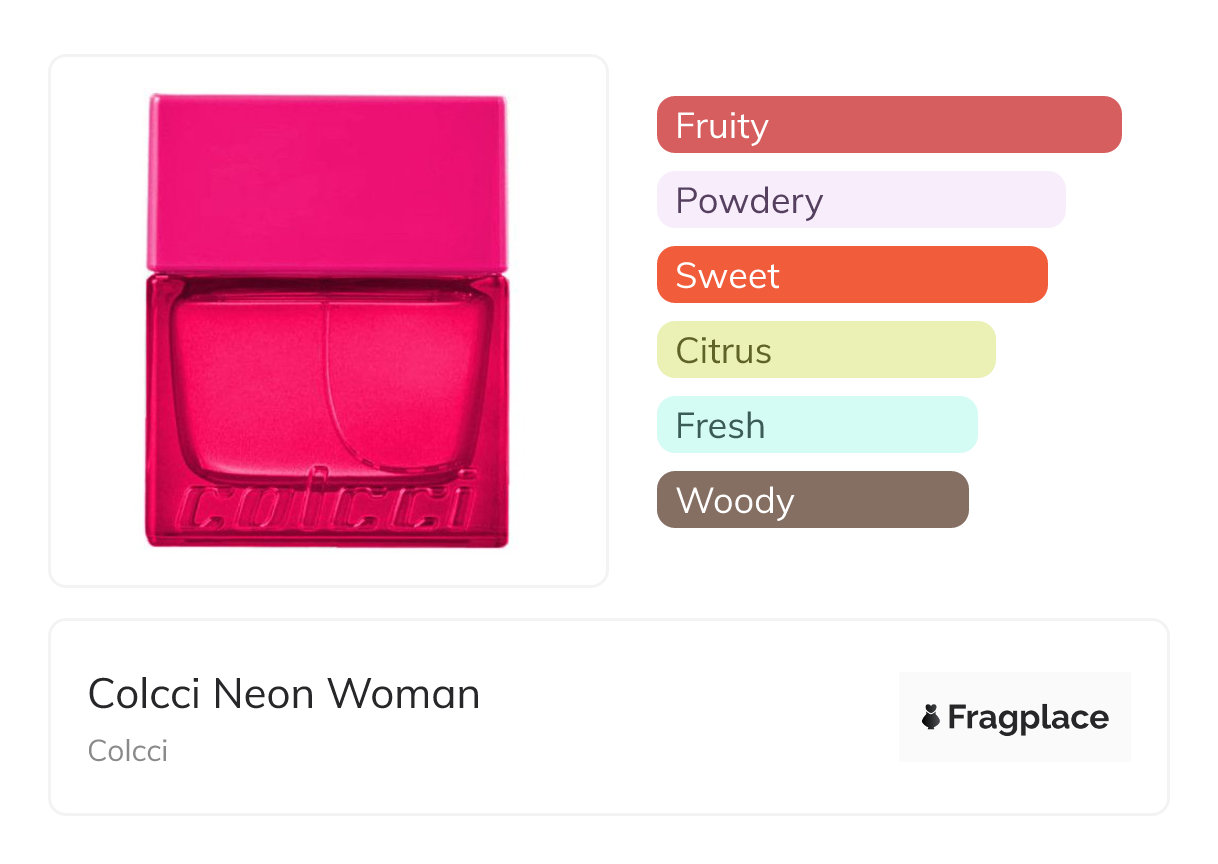Click the word "Powdery" label
Image resolution: width=1218 pixels, height=864 pixels.
(749, 201)
